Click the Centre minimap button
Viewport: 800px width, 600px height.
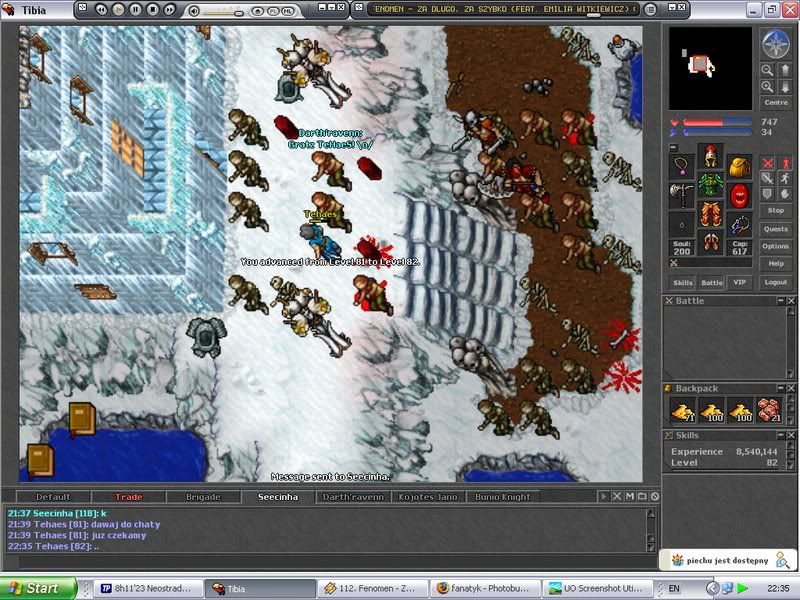coord(776,103)
